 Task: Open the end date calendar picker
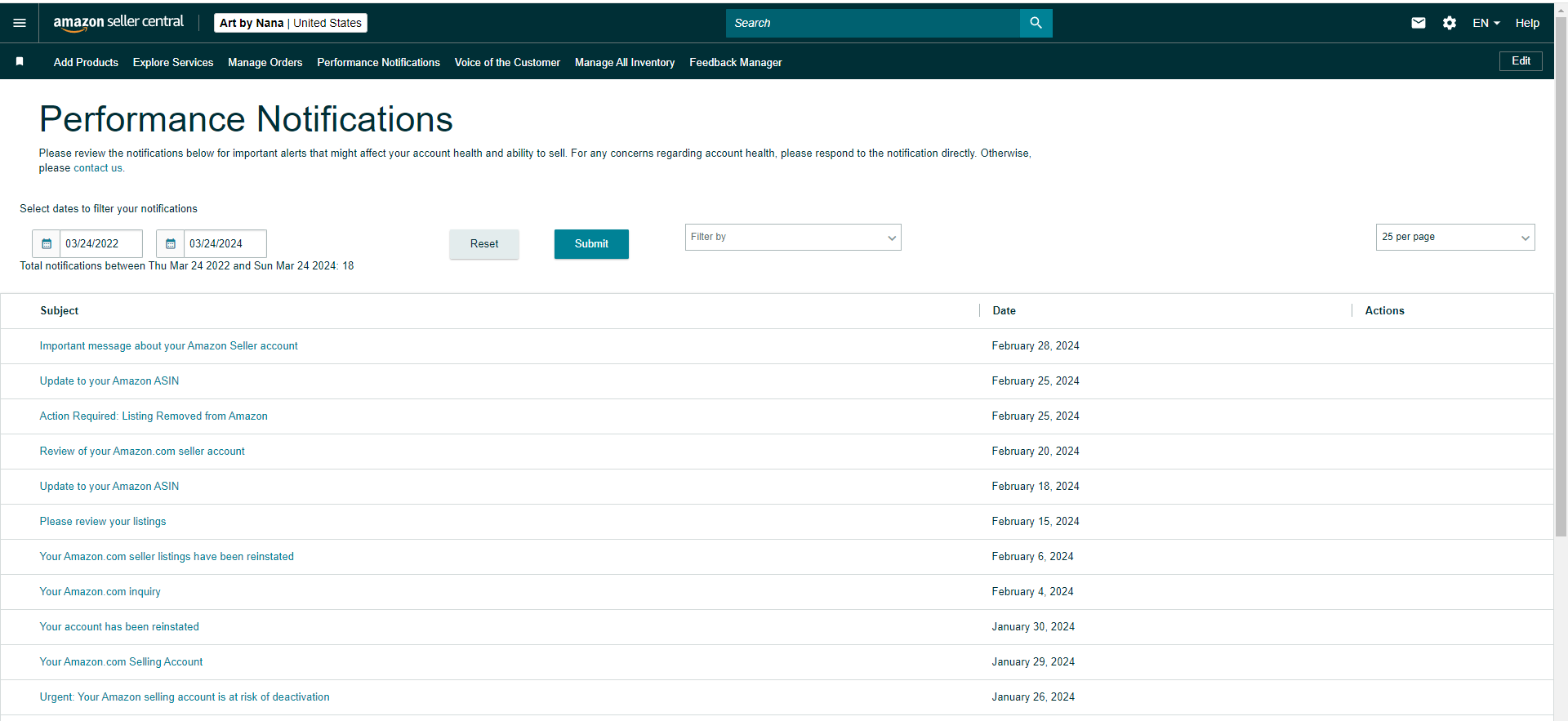click(171, 243)
